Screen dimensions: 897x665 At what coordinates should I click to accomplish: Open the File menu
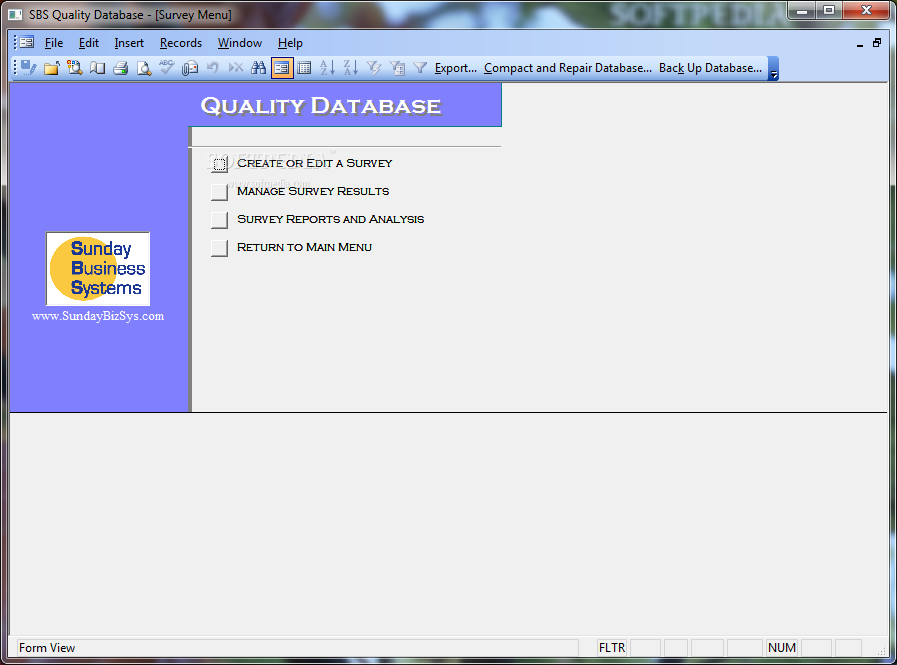[54, 43]
